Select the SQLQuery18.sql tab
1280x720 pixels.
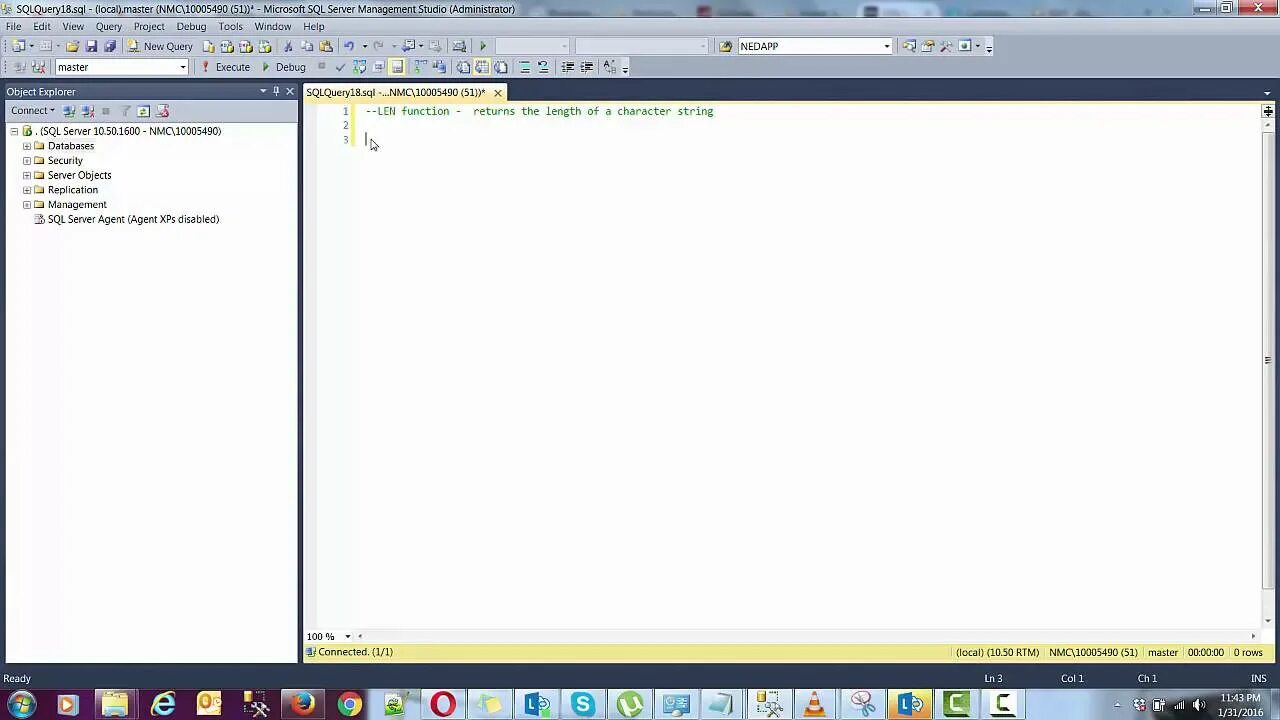pyautogui.click(x=396, y=92)
